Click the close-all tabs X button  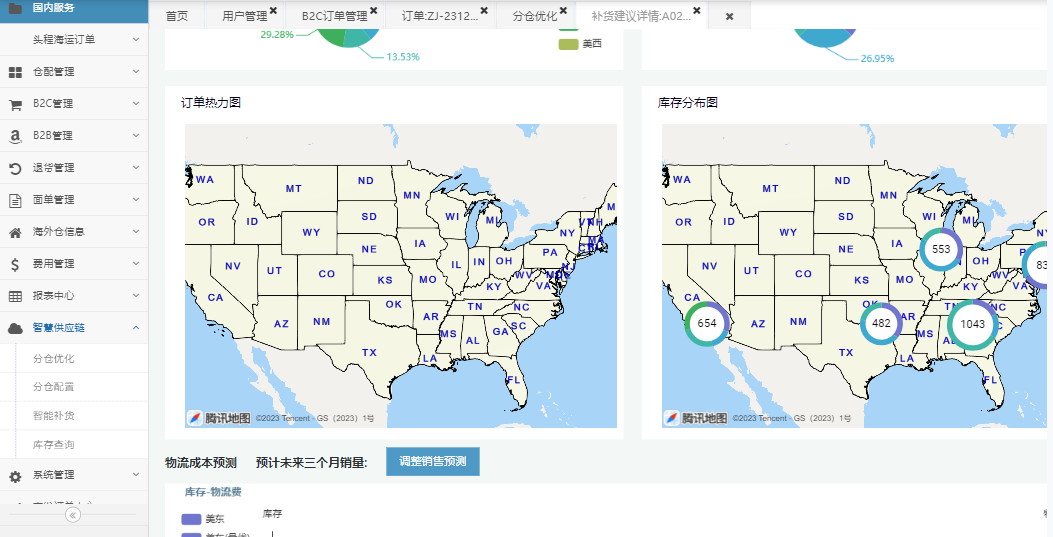729,16
